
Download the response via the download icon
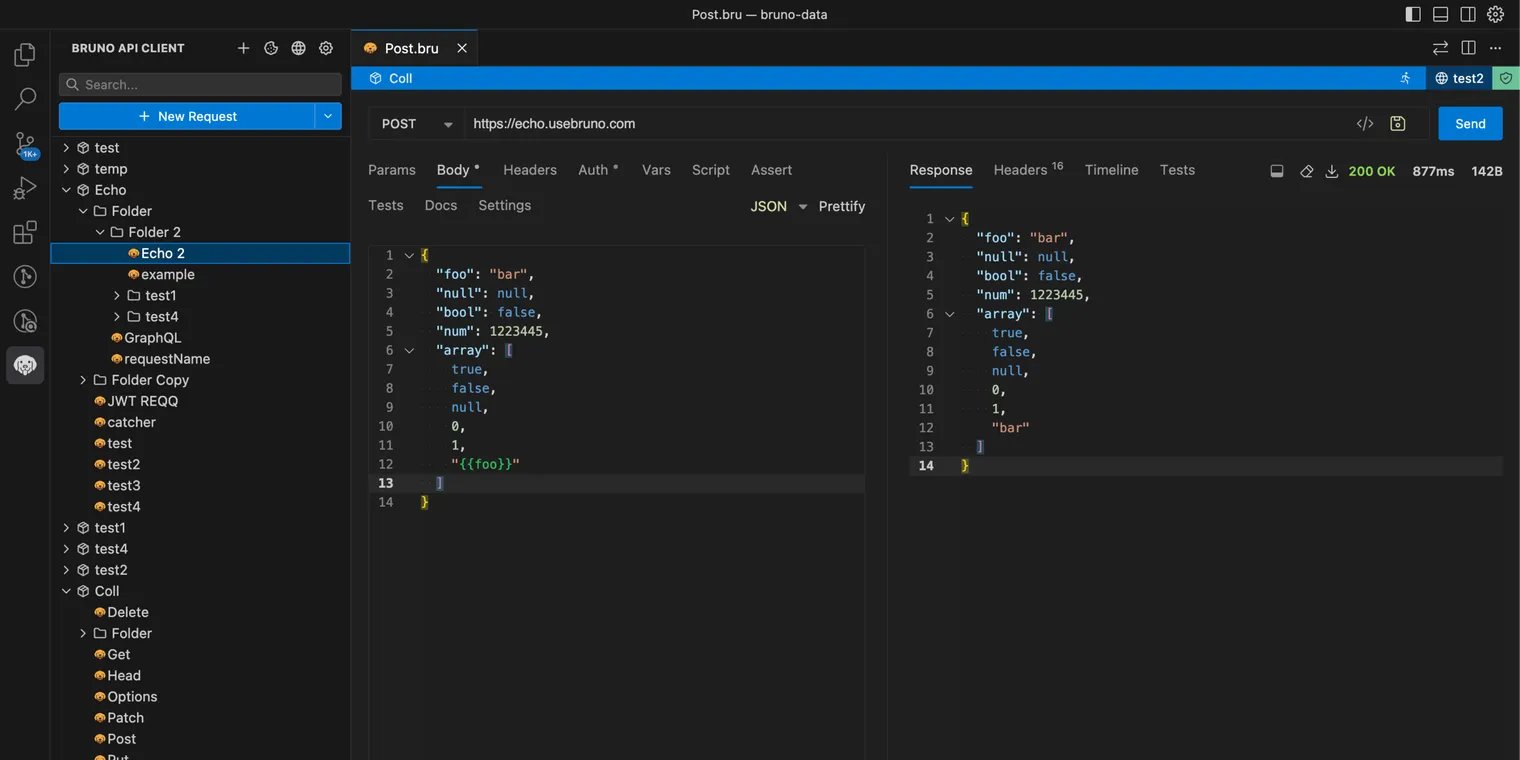(x=1331, y=171)
